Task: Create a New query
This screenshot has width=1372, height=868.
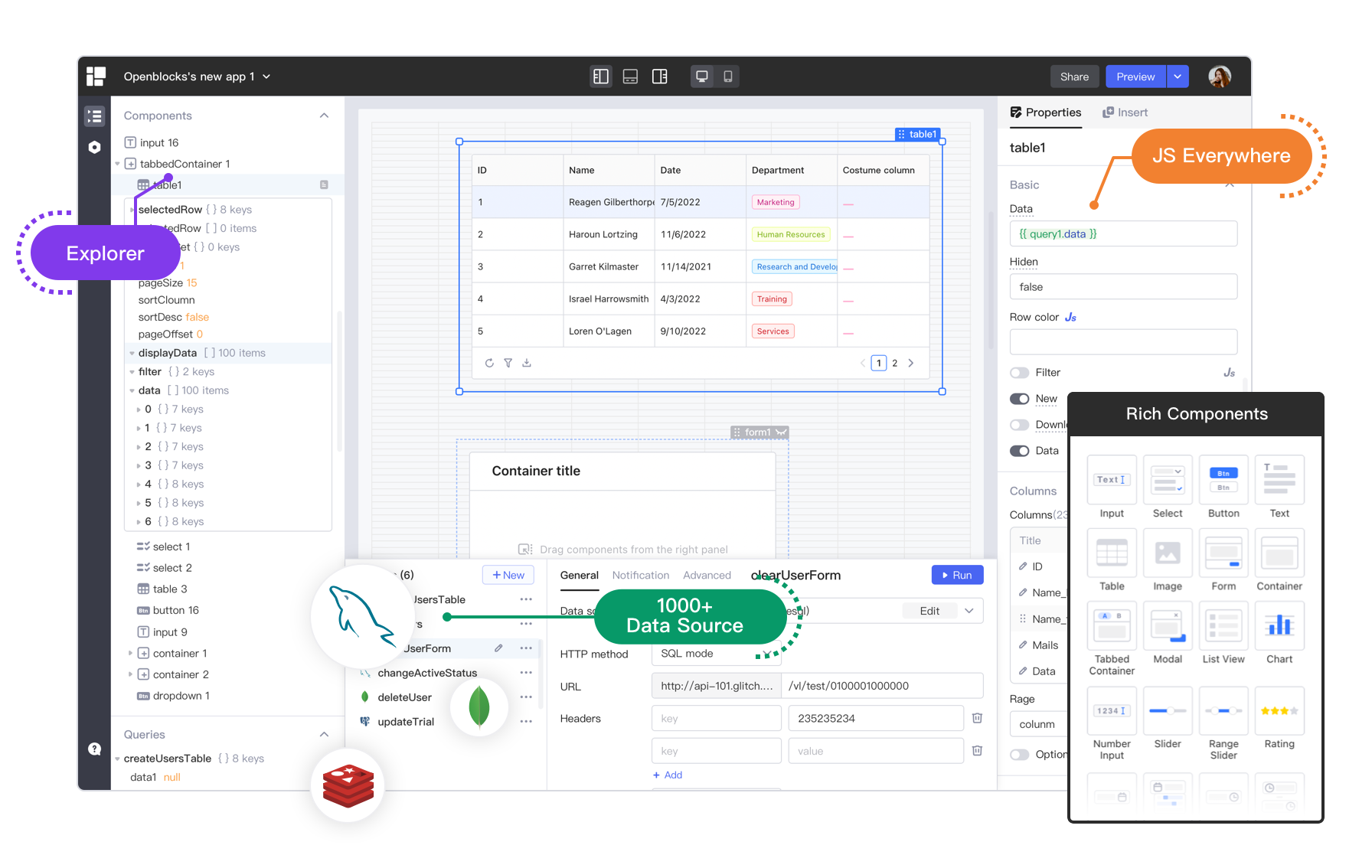Action: pyautogui.click(x=508, y=575)
